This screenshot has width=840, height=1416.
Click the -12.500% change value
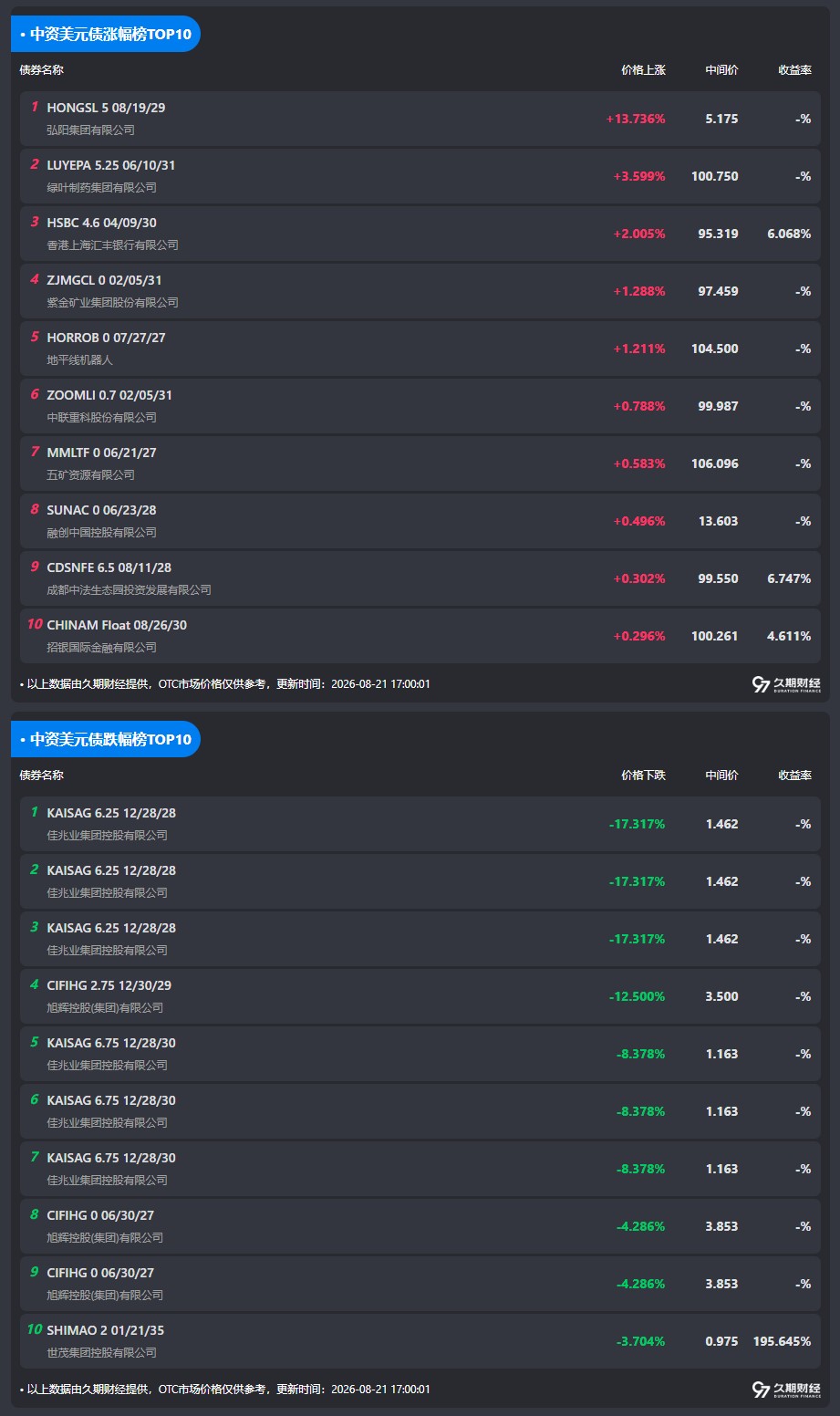tap(638, 996)
